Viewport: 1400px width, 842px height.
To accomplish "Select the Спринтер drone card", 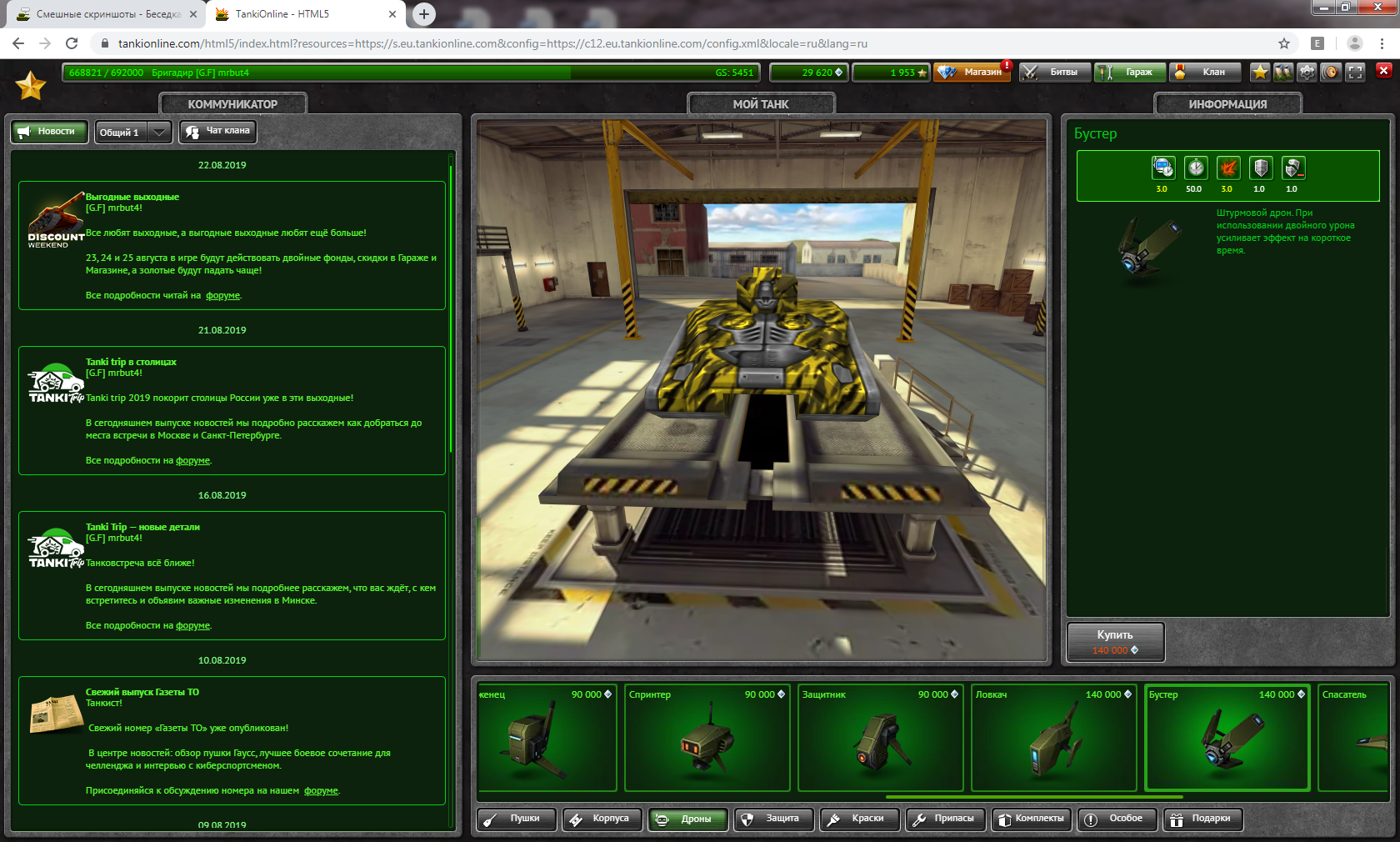I will click(707, 737).
